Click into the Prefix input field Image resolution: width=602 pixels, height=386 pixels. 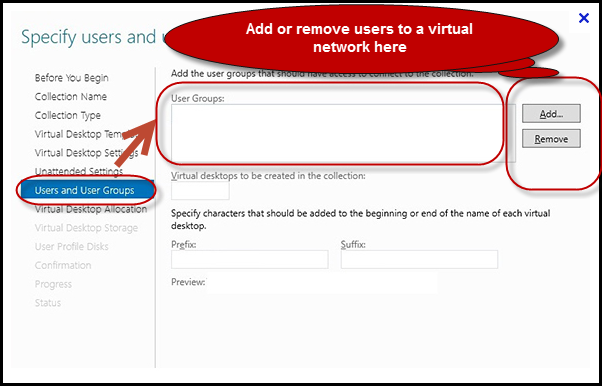(250, 259)
